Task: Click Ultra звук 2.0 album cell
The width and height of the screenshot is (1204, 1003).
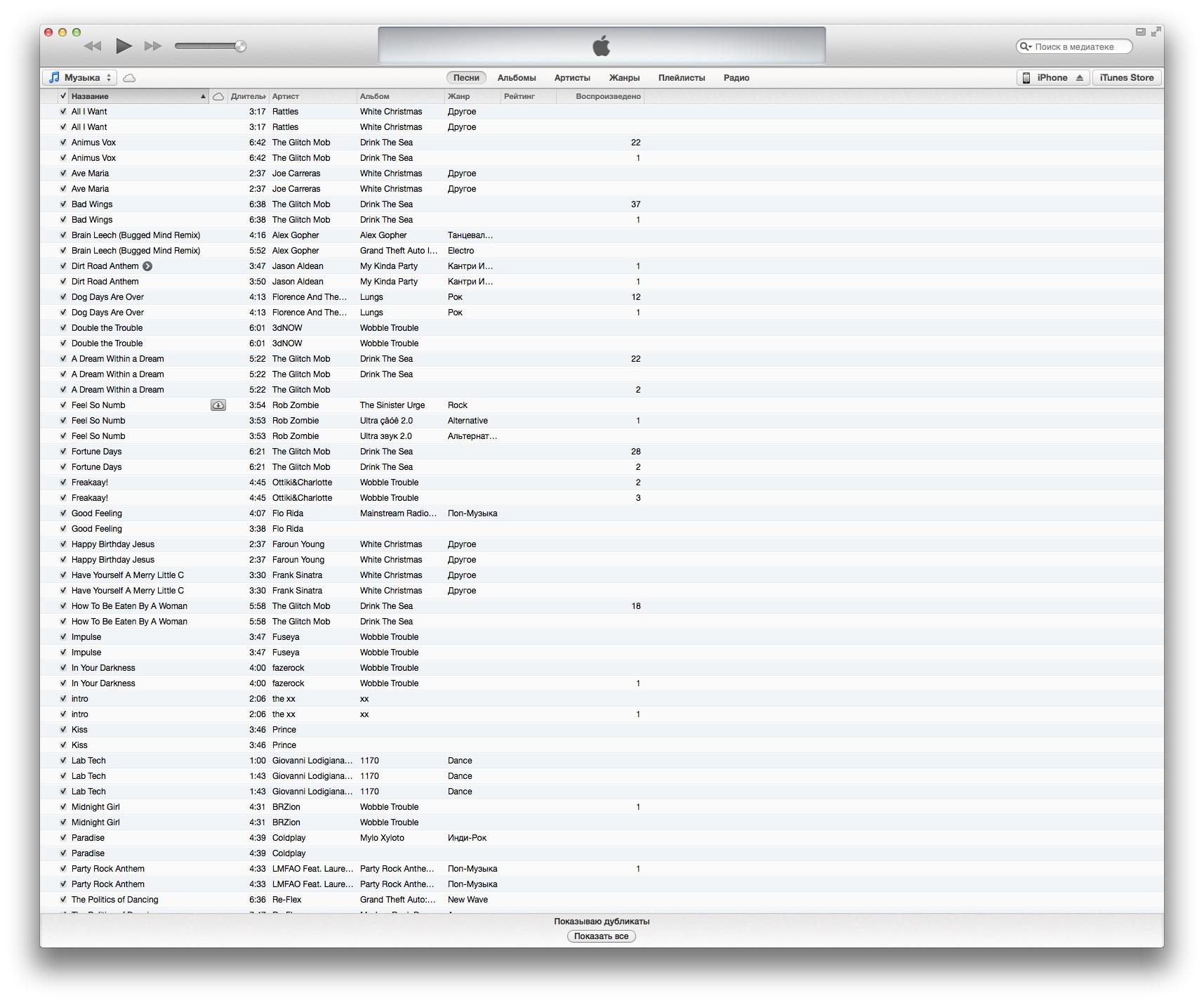Action: click(386, 436)
